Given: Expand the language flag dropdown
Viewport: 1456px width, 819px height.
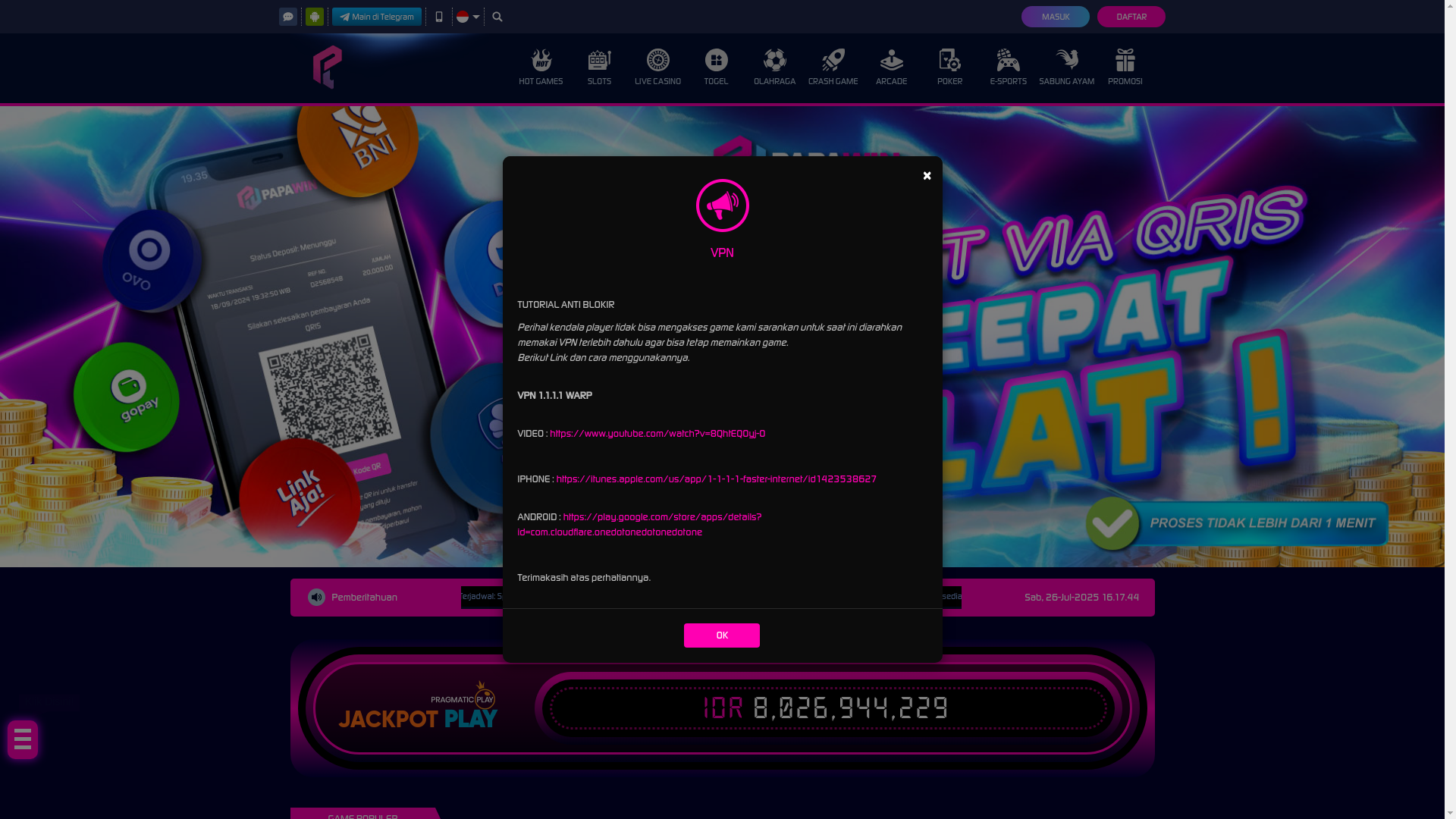Looking at the screenshot, I should point(468,17).
